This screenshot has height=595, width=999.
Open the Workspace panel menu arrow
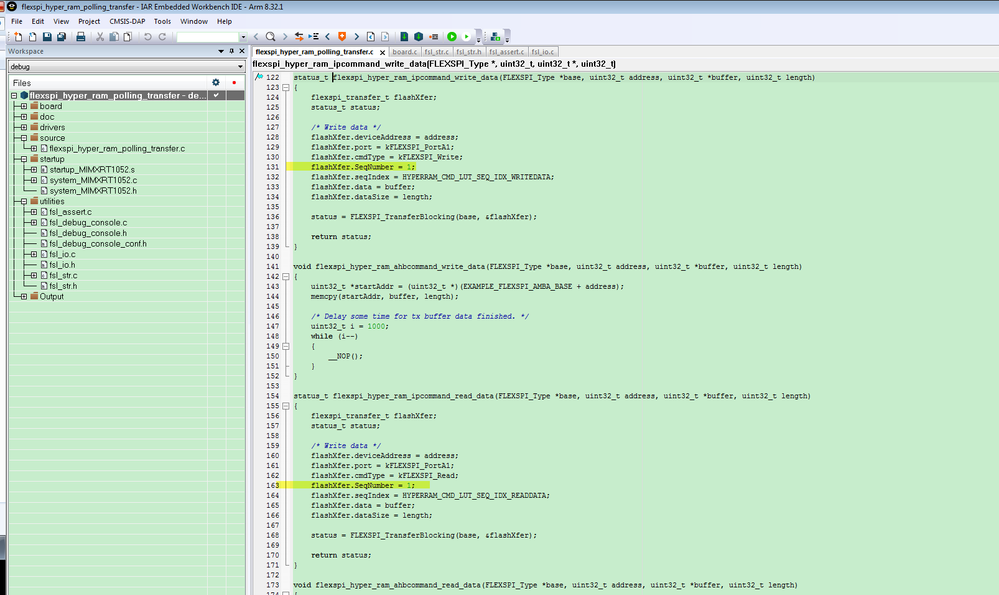tap(221, 51)
